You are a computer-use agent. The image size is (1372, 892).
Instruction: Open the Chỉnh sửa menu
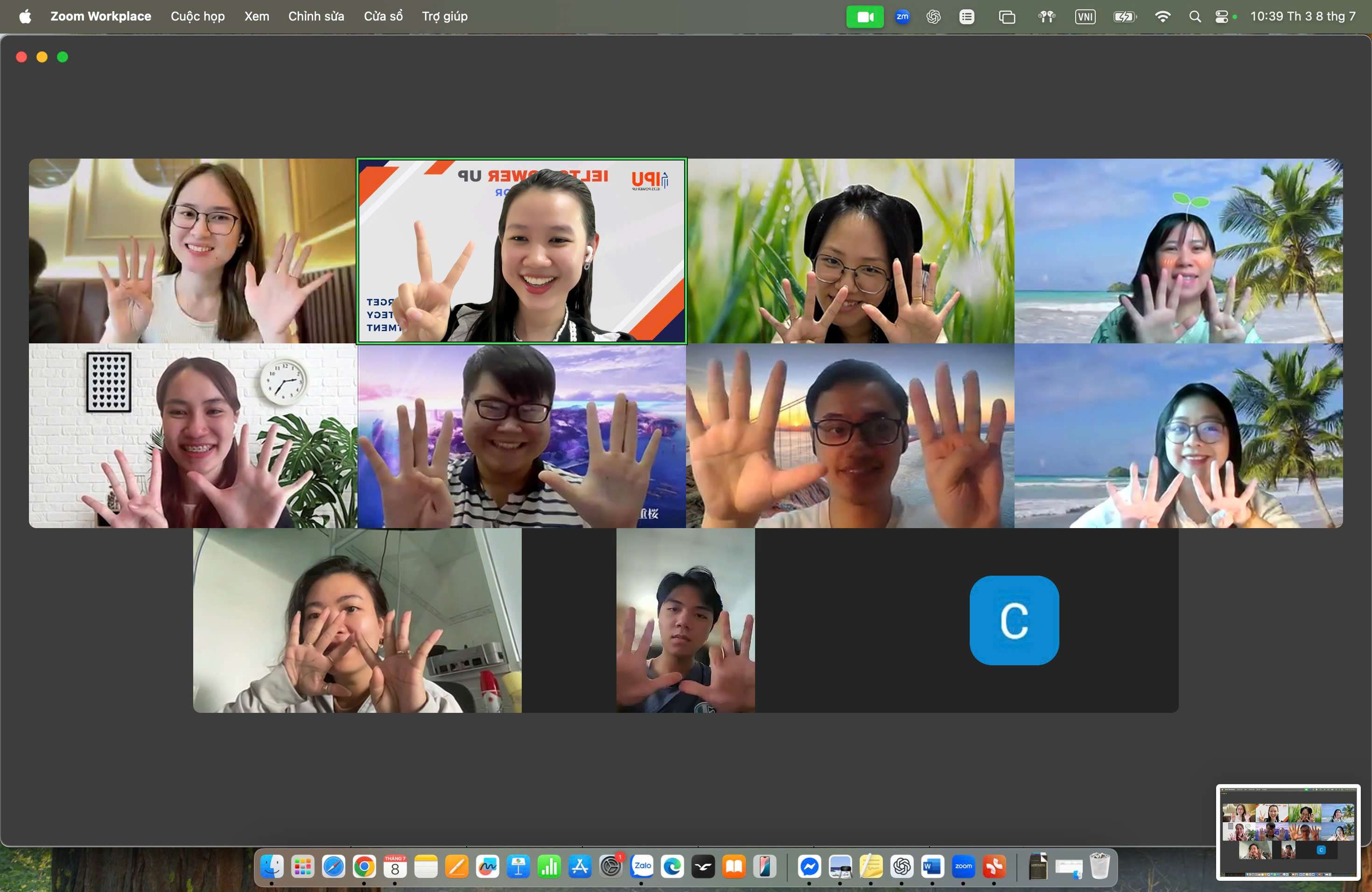316,16
